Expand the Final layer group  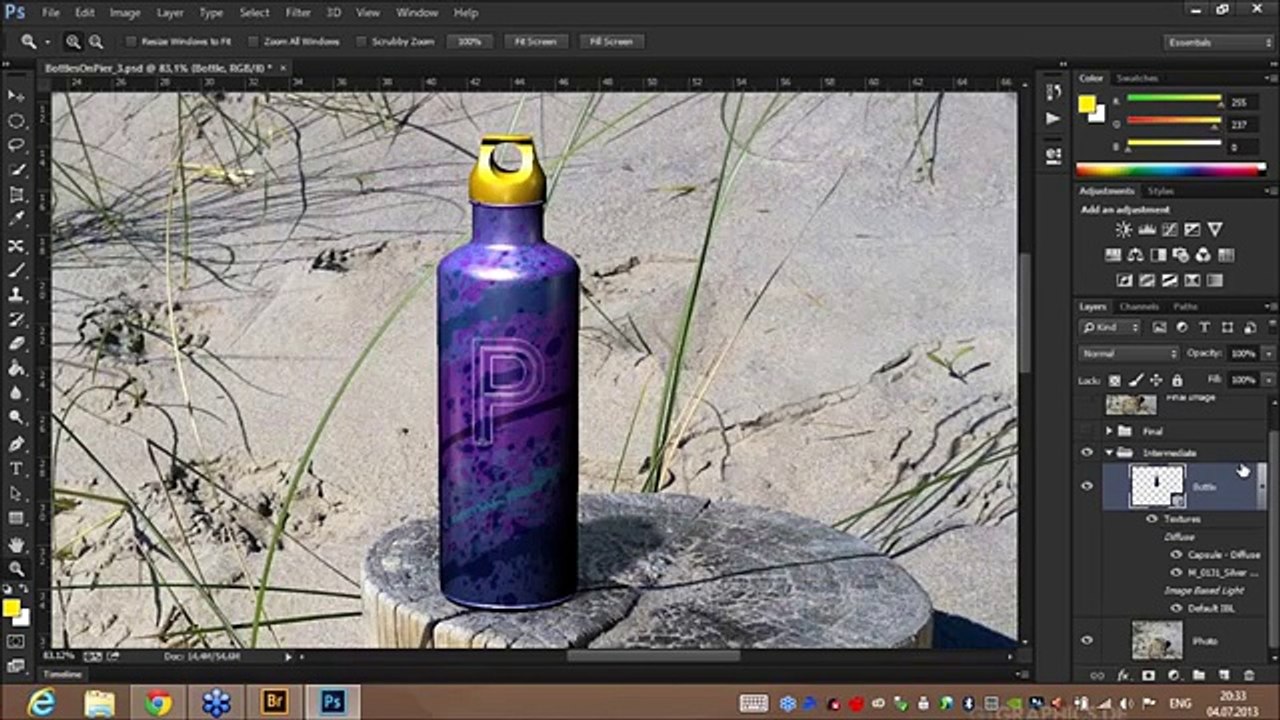(x=1109, y=431)
